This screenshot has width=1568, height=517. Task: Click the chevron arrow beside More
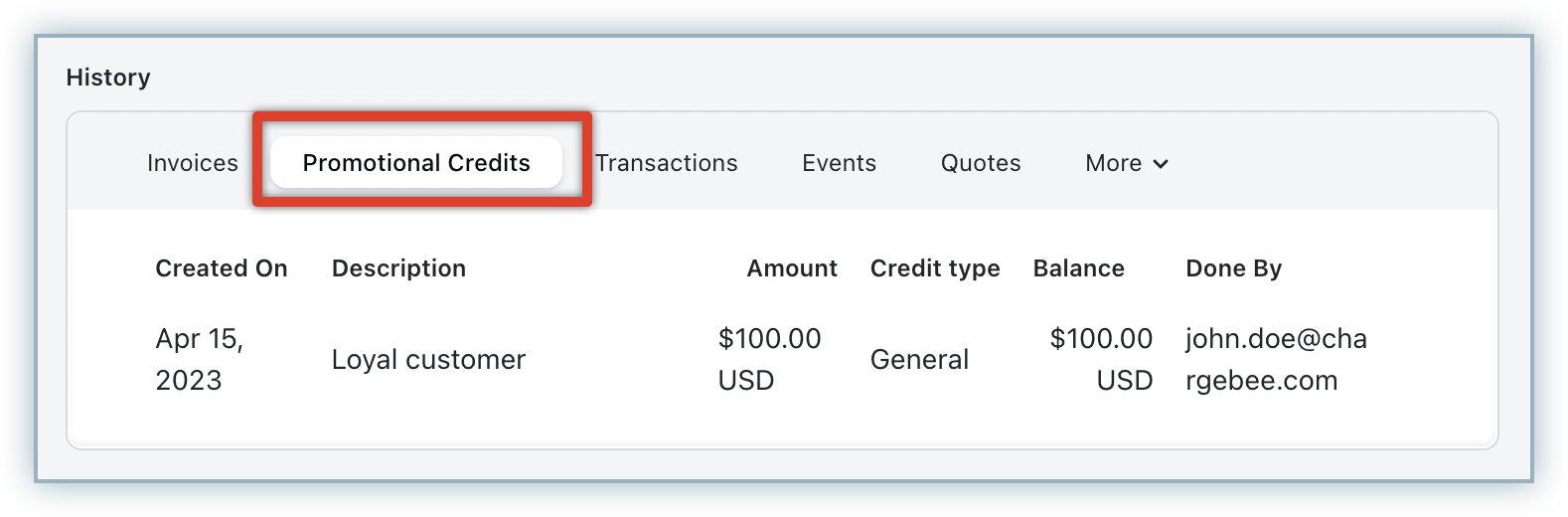[1161, 164]
